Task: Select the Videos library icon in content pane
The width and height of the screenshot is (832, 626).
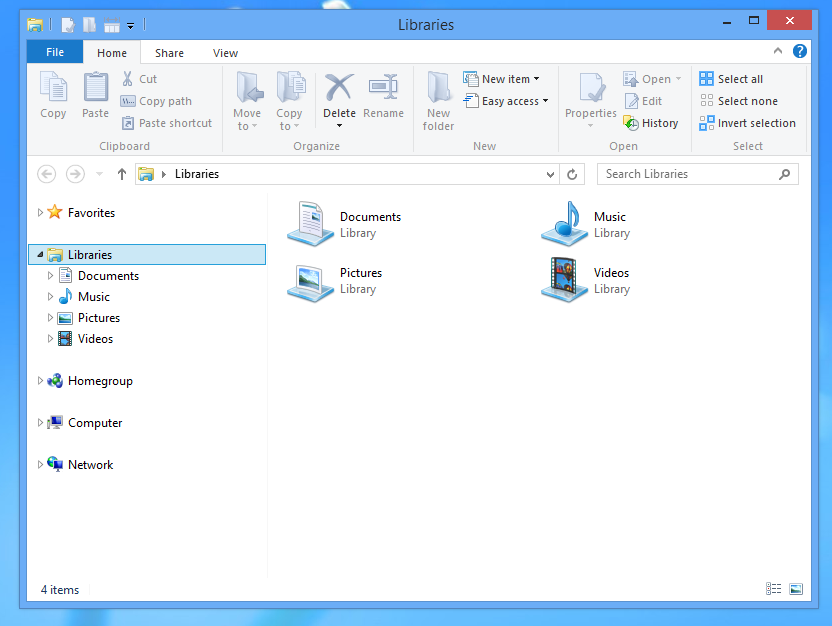Action: [x=564, y=280]
